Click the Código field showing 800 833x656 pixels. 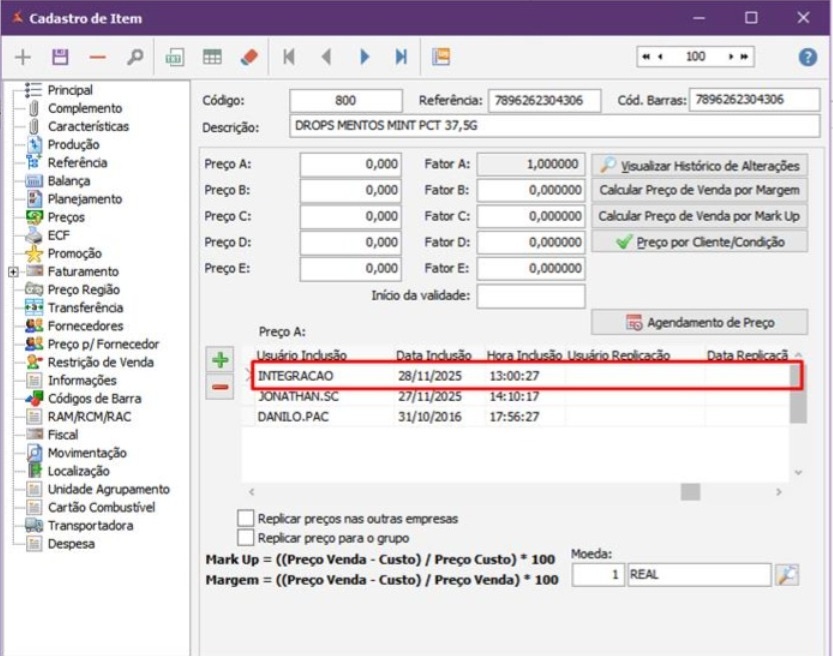pyautogui.click(x=346, y=100)
